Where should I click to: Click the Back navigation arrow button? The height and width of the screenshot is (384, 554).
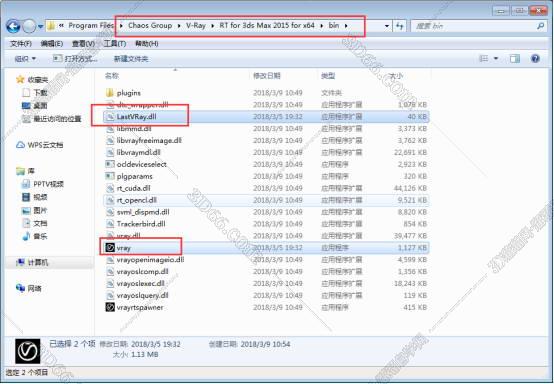point(13,26)
